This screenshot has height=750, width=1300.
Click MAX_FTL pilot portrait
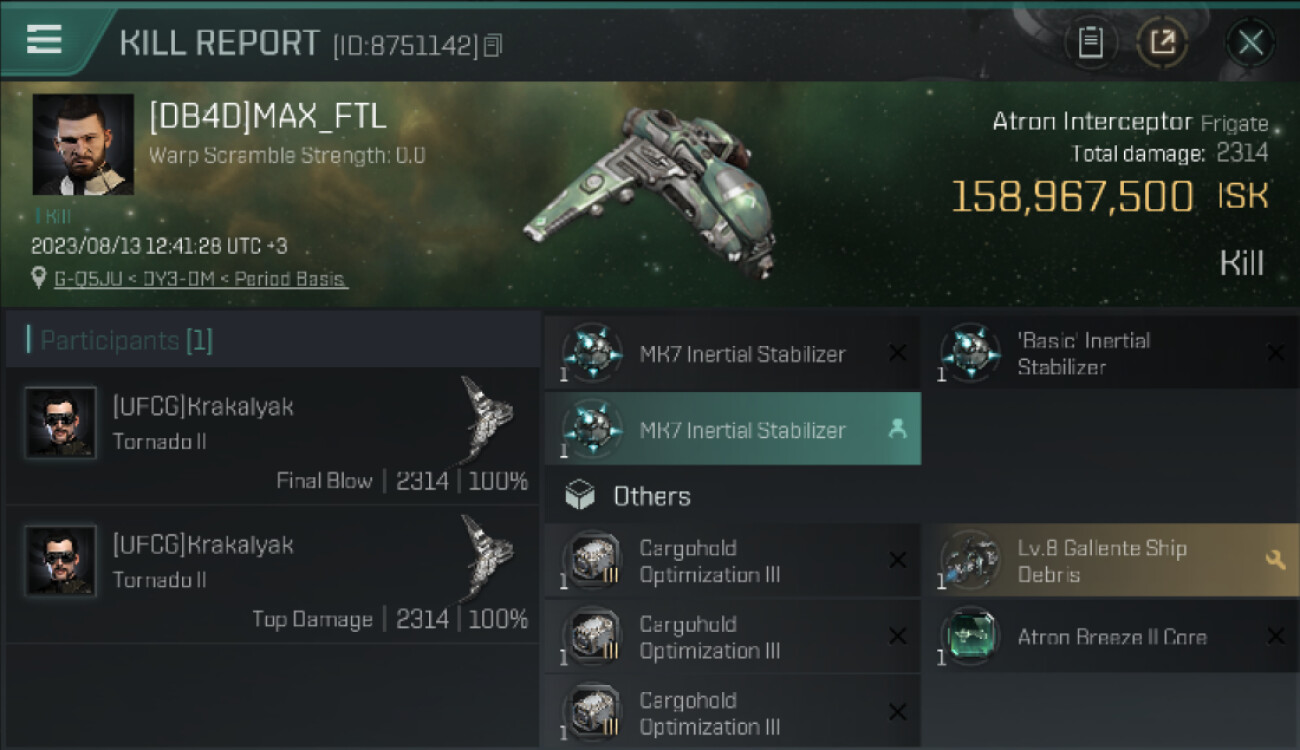click(x=83, y=144)
